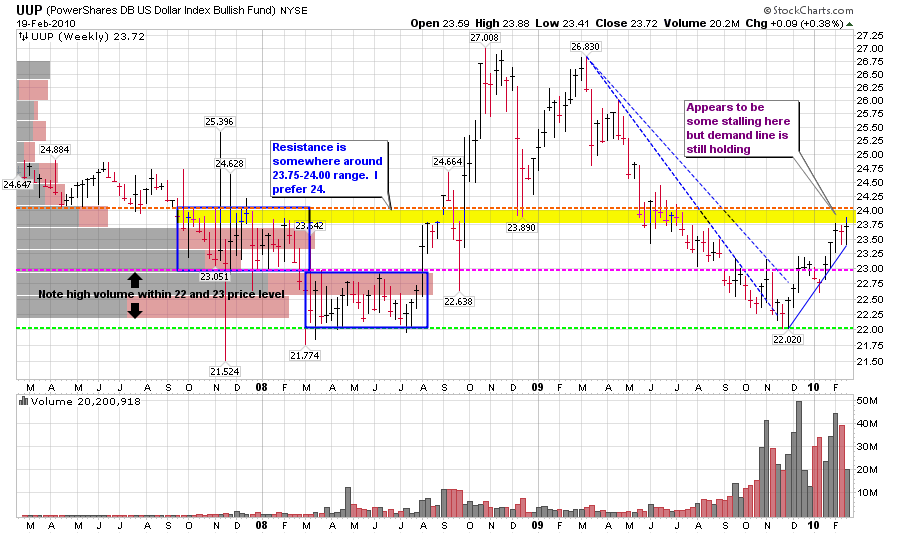Image resolution: width=900 pixels, height=534 pixels.
Task: Click the 26.00 tick on the price axis
Action: click(x=870, y=100)
